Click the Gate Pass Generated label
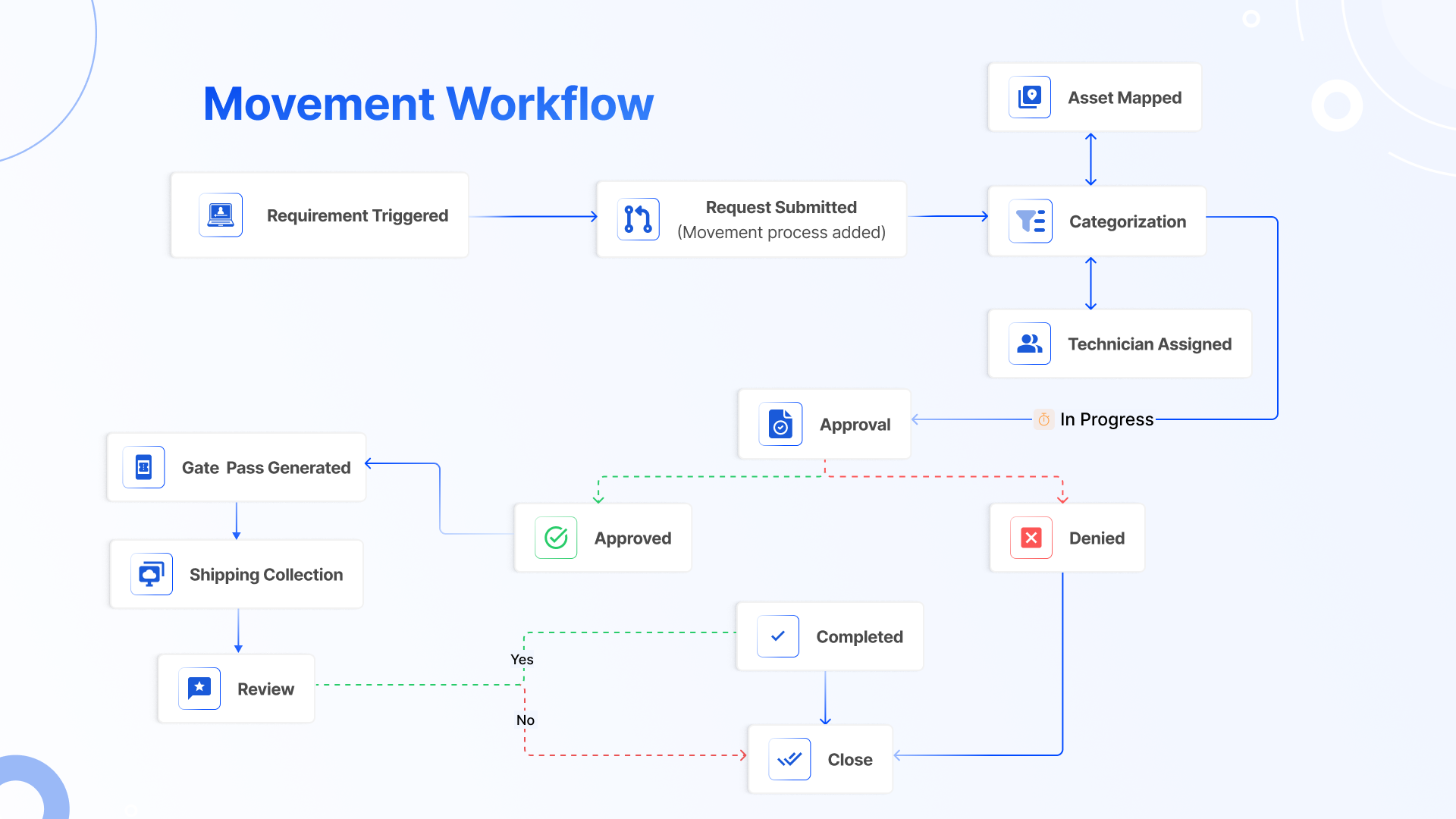 pos(266,468)
